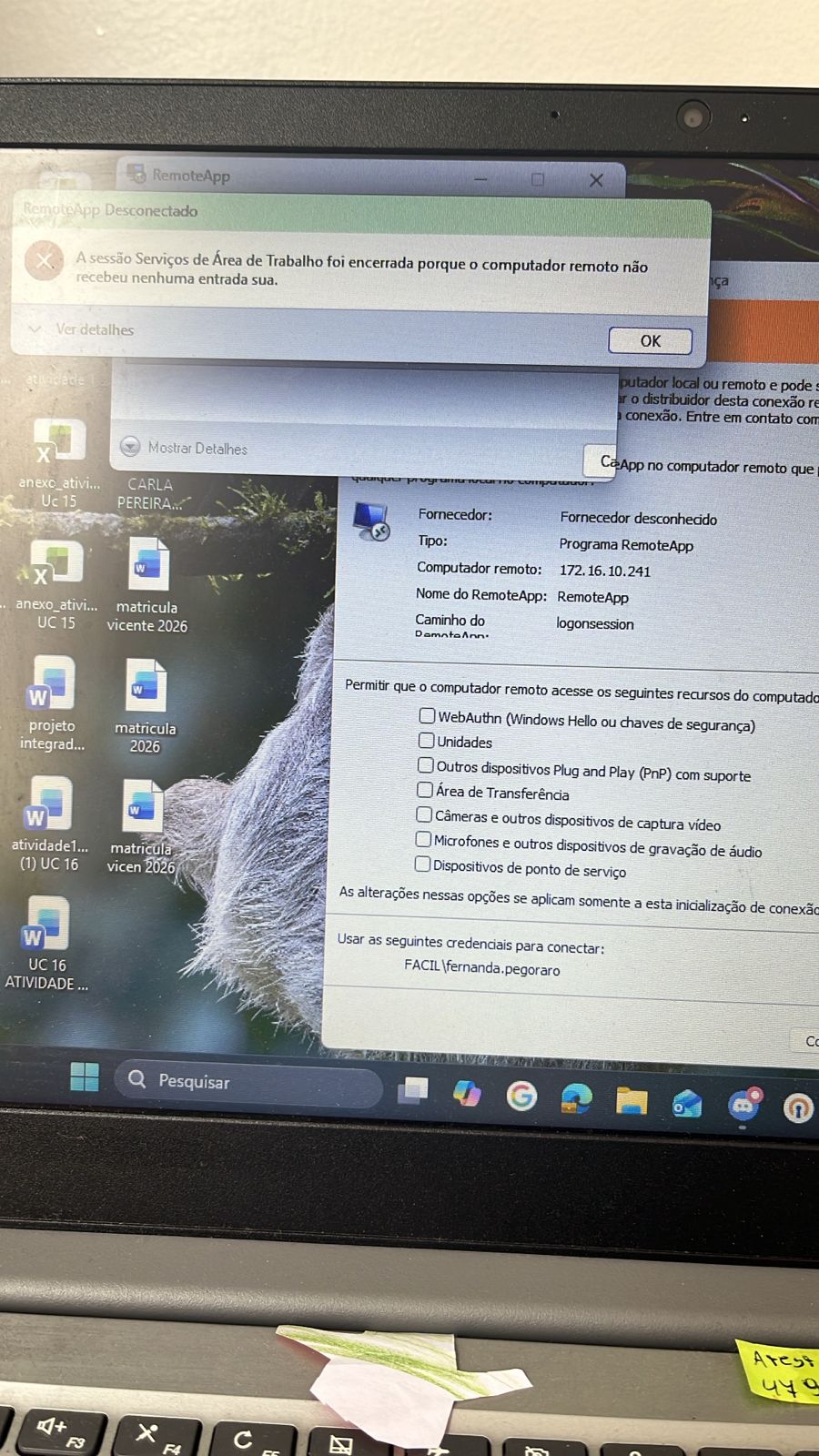Click the Pesquisar taskbar search box
819x1456 pixels.
(x=248, y=1082)
